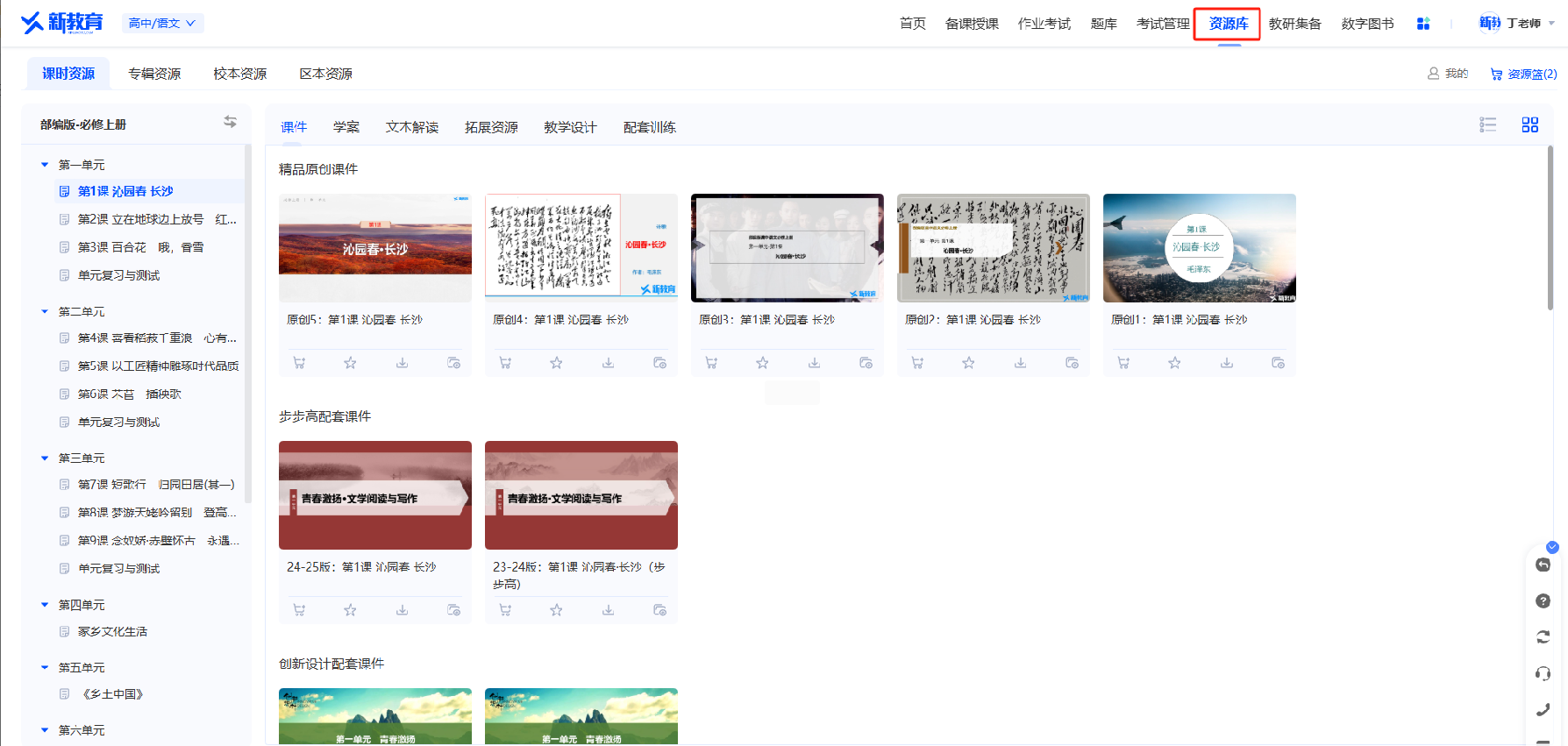Switch to grid view layout

pos(1529,124)
